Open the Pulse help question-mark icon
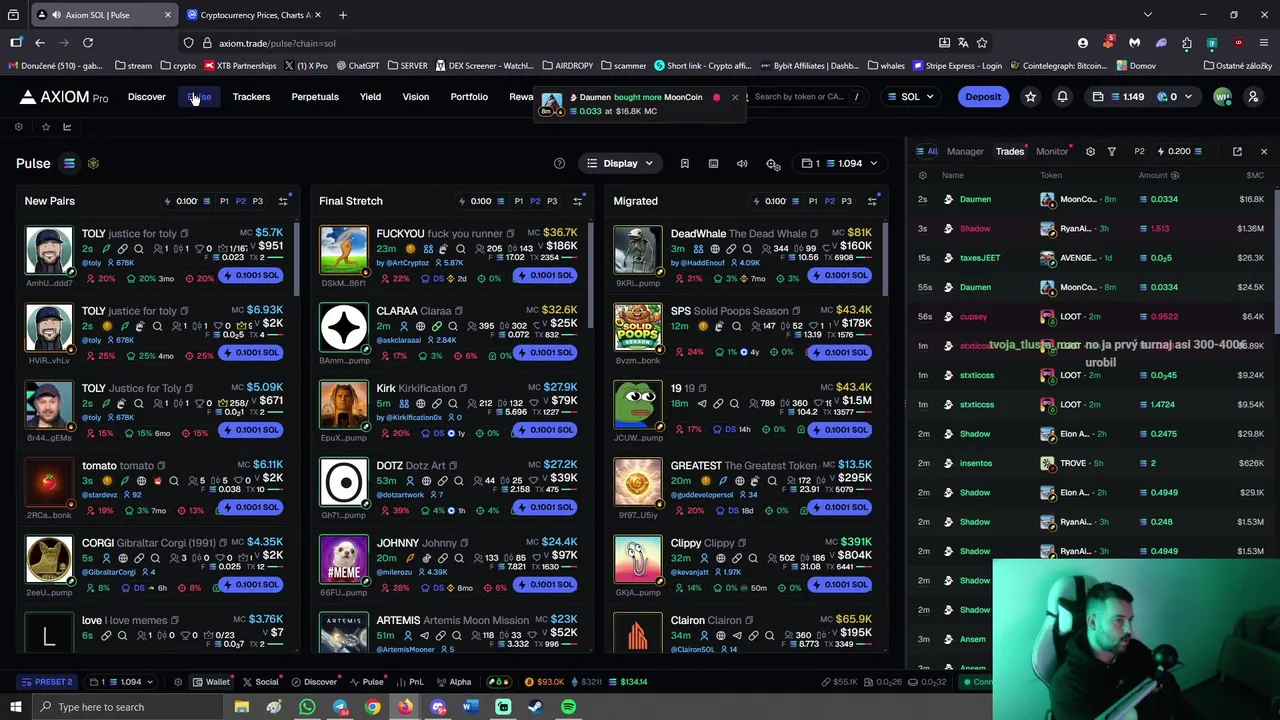Image resolution: width=1280 pixels, height=720 pixels. click(x=559, y=164)
